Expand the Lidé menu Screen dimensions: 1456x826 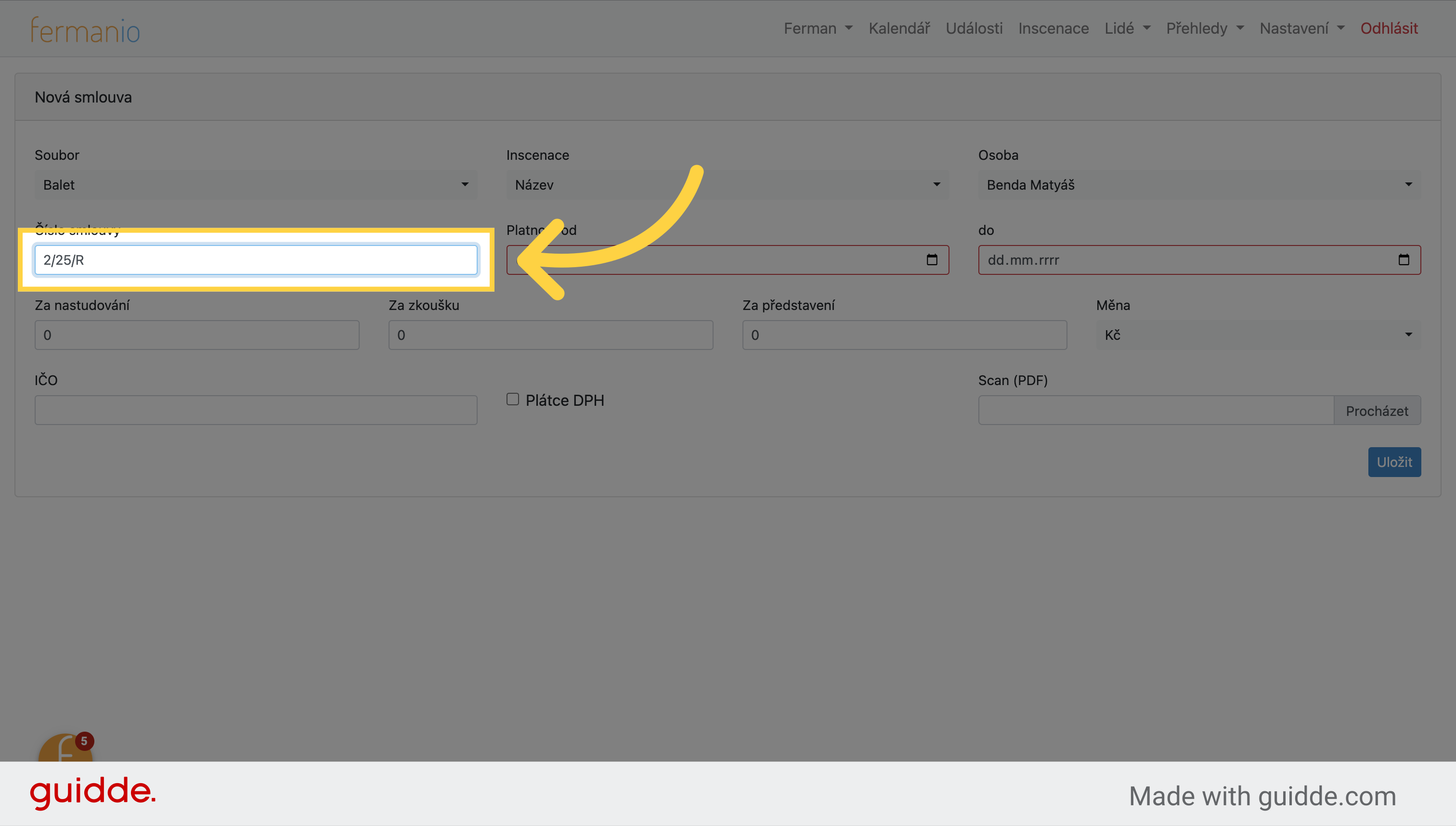(1127, 28)
